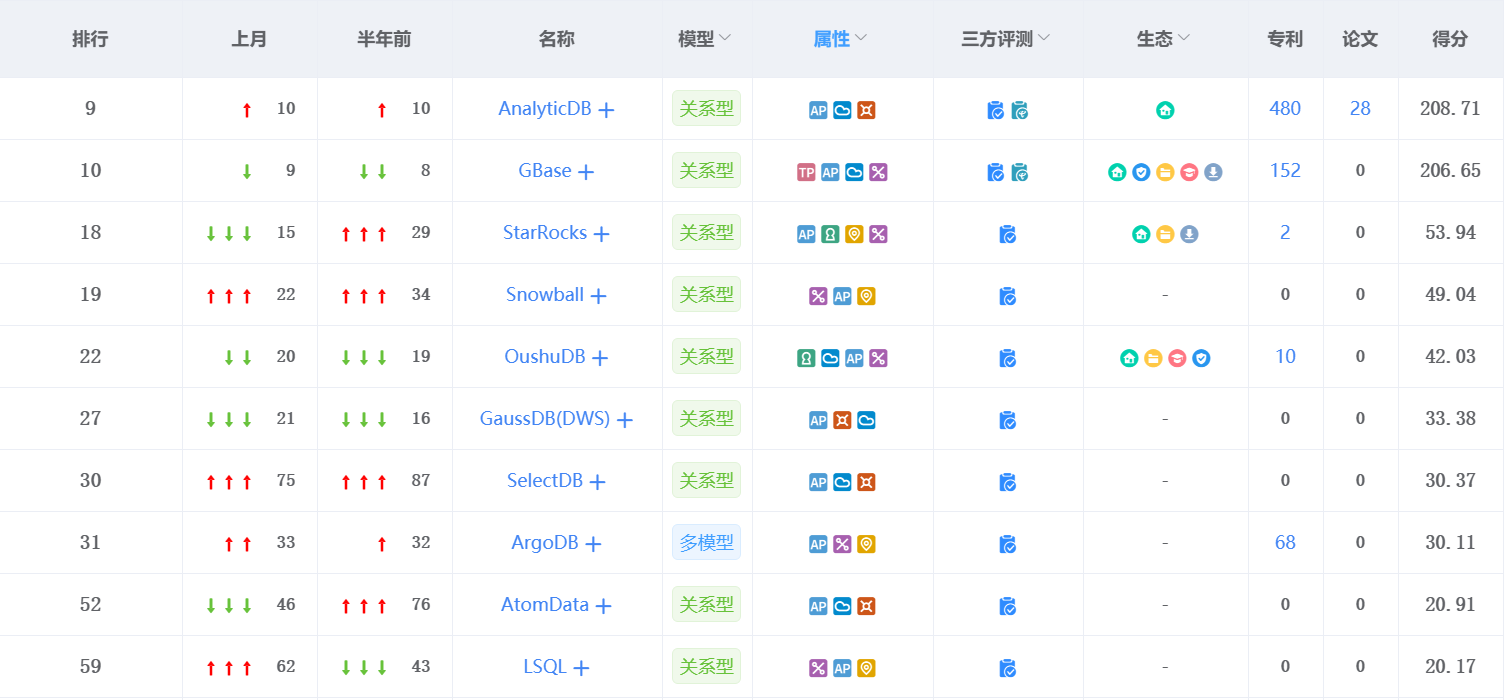Click the purple attribute icon in GBase row
This screenshot has height=700, width=1505.
[878, 172]
